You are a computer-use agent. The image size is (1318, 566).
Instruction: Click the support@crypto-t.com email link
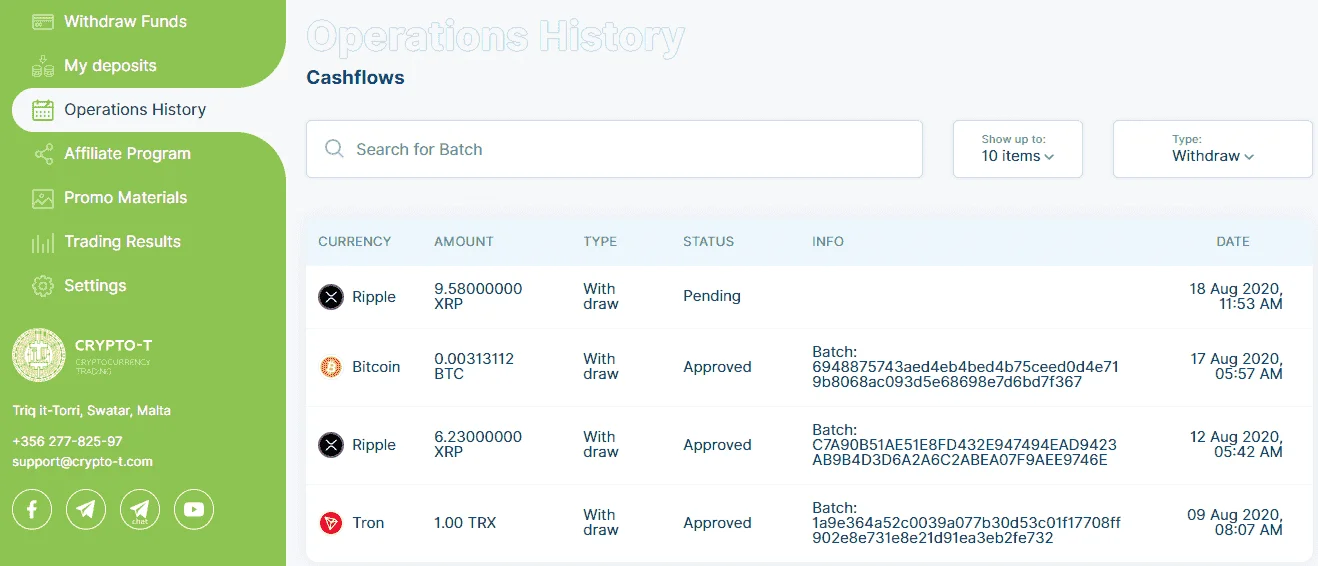[x=82, y=462]
